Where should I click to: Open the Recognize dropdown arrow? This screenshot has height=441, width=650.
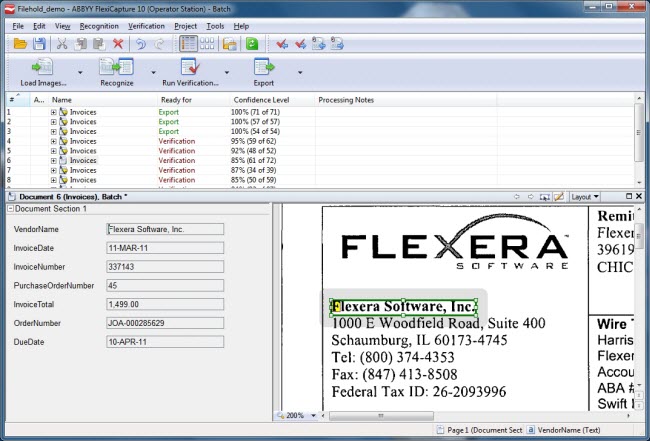click(x=153, y=73)
